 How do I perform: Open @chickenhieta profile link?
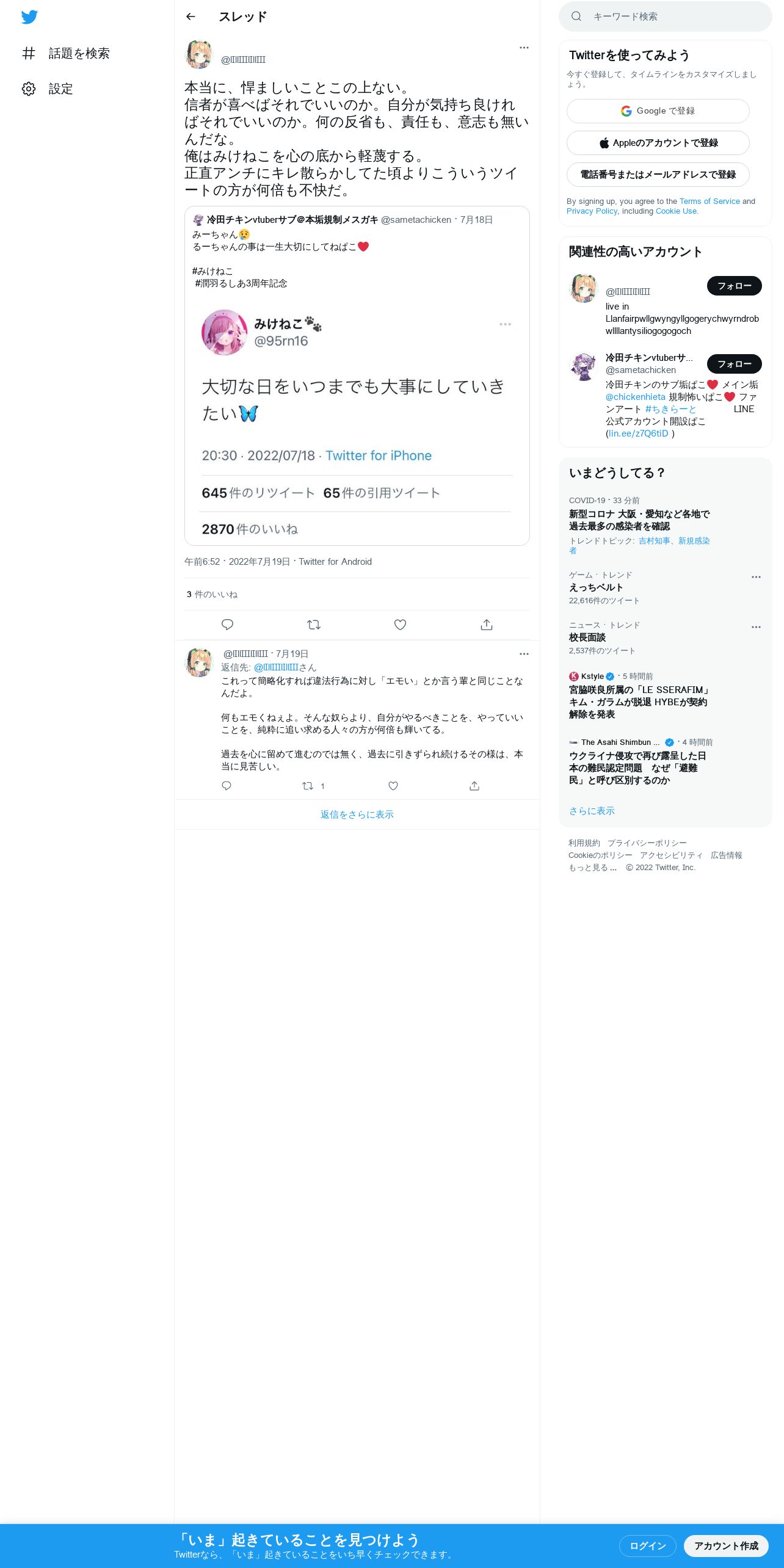click(635, 397)
